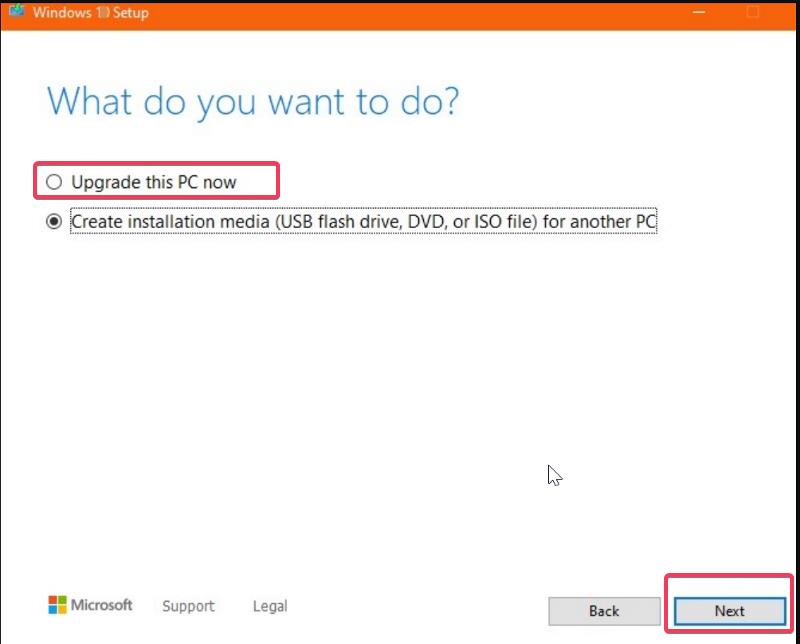Click the "What do you want to do?" heading

click(x=250, y=101)
